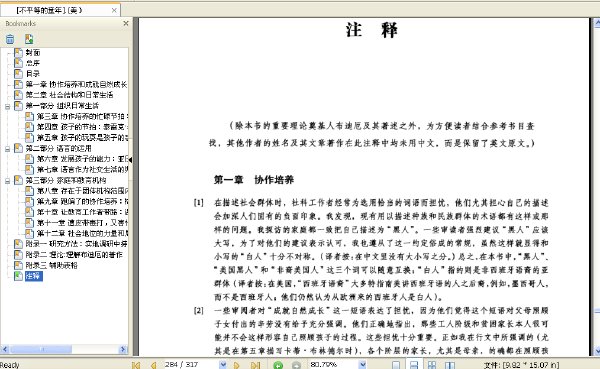
Task: Select the highlighted 注释 bookmark
Action: [34, 276]
